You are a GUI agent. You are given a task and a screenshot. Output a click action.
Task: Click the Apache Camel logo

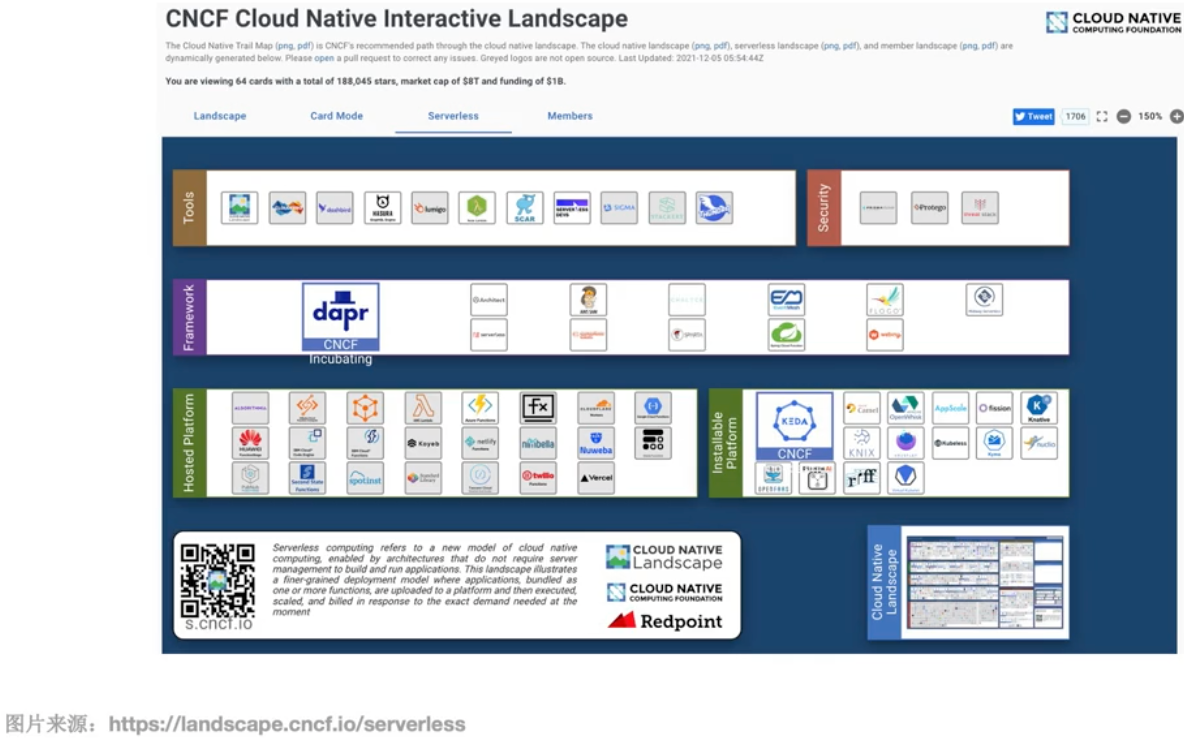point(862,408)
